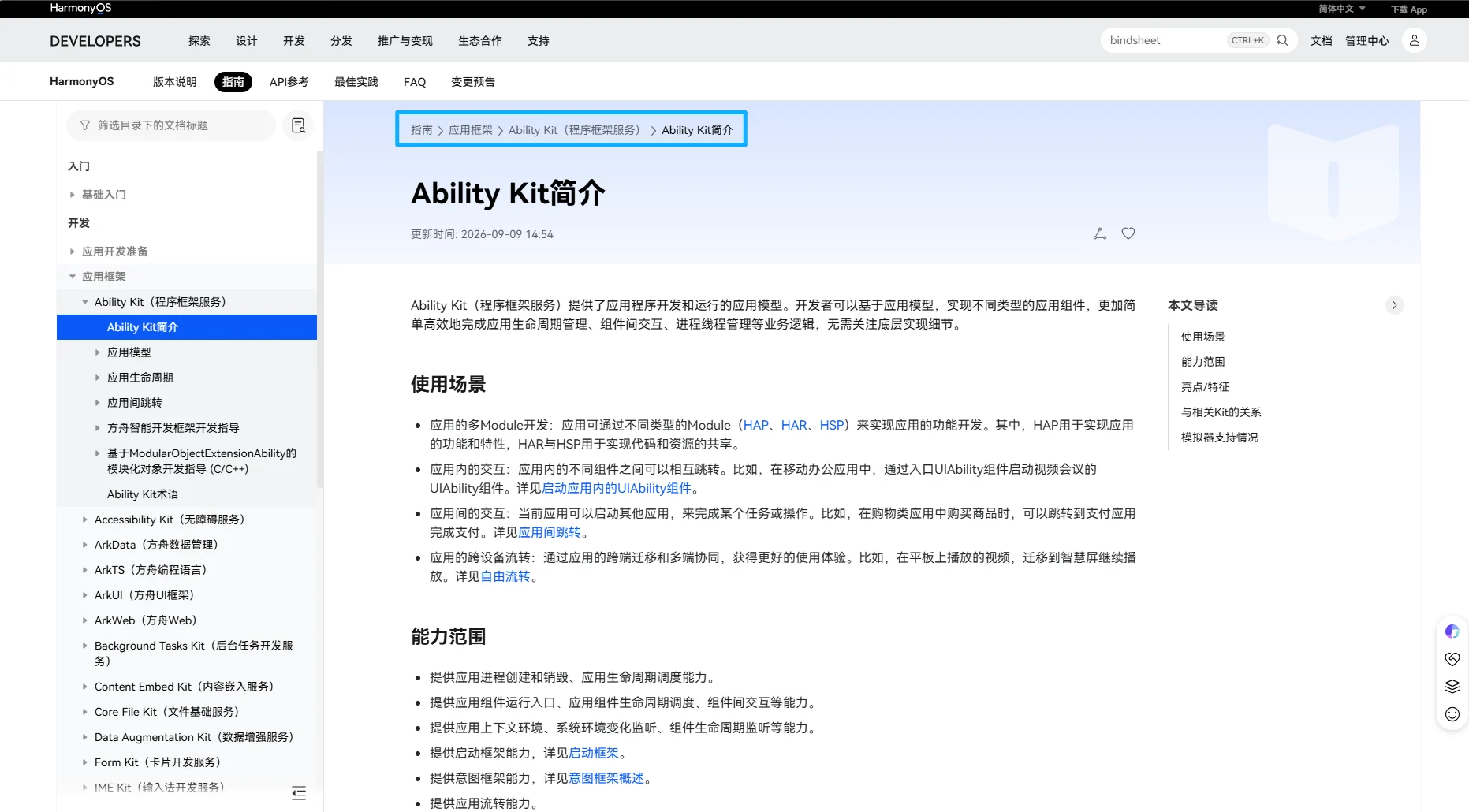
Task: Click the 应用框架 breadcrumb
Action: 471,130
